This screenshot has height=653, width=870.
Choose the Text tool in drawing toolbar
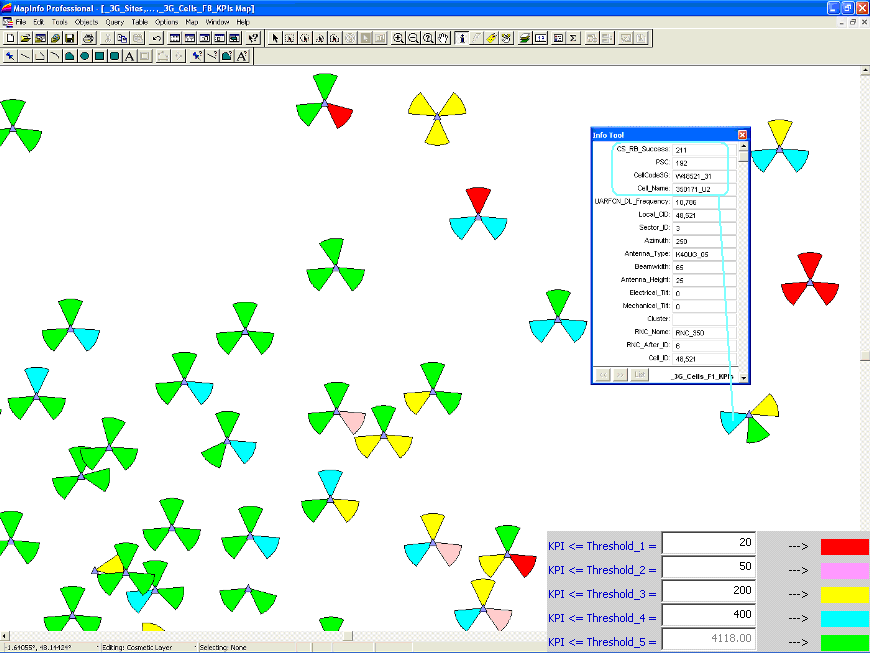point(130,56)
